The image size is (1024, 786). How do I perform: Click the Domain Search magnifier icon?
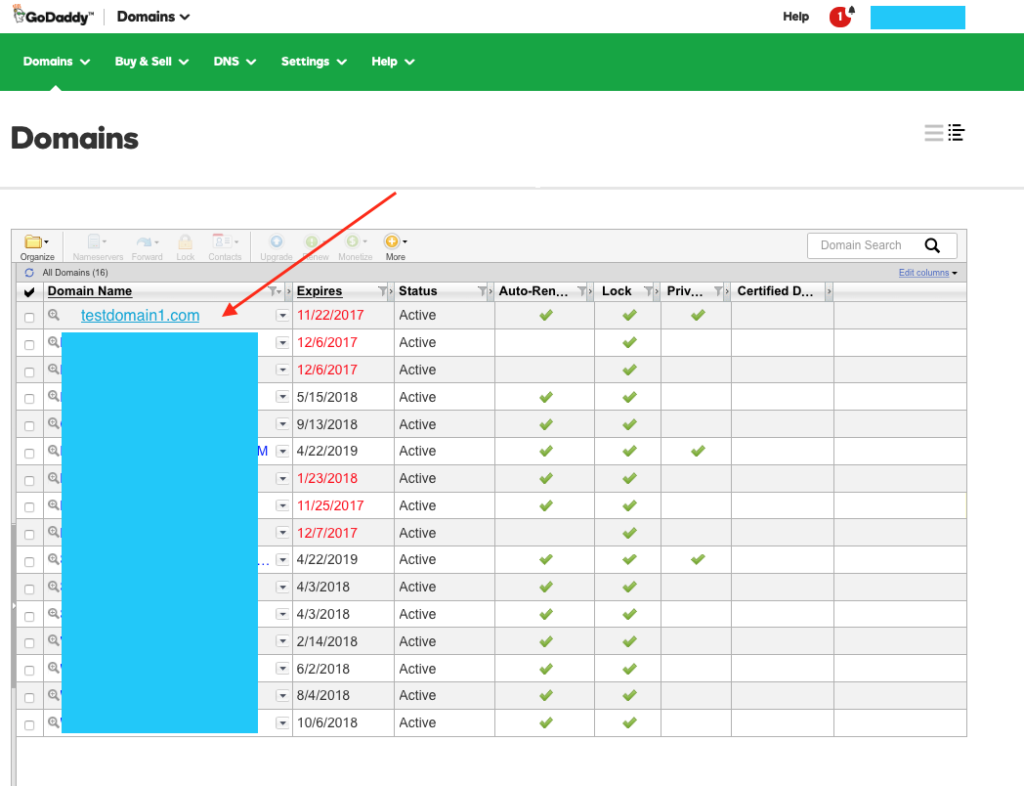(932, 245)
